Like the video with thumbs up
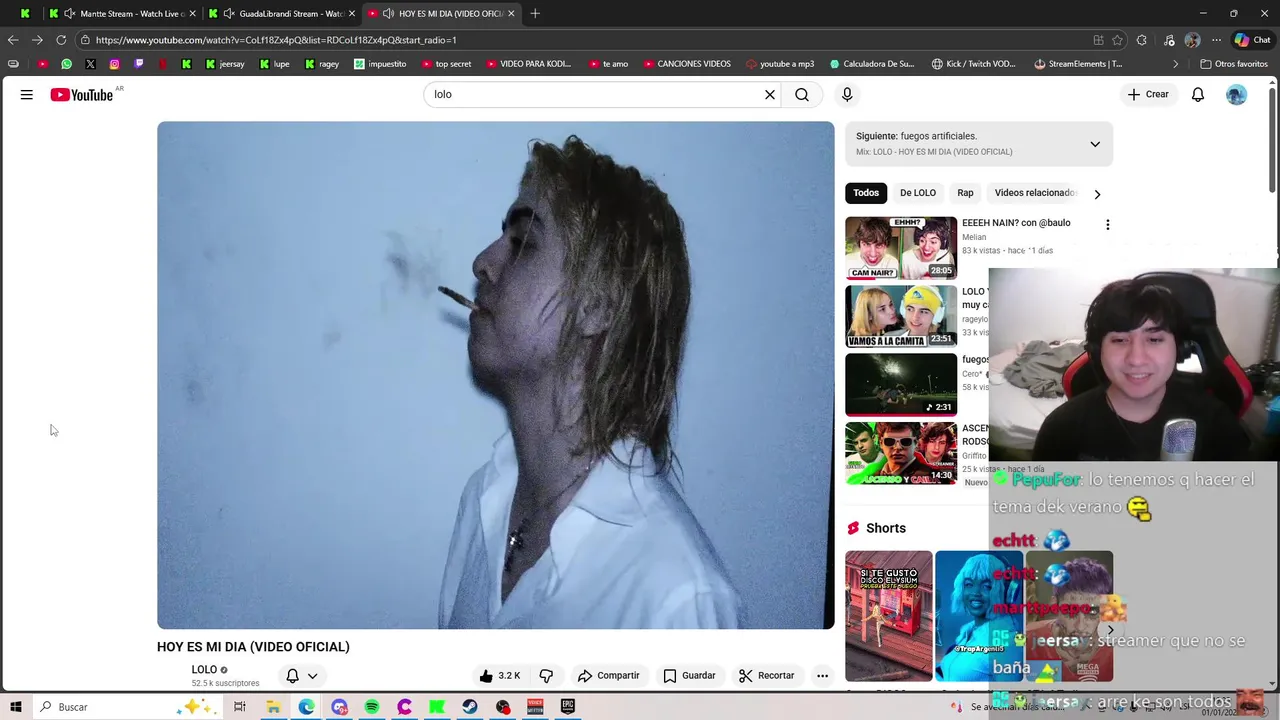Image resolution: width=1280 pixels, height=720 pixels. [500, 675]
